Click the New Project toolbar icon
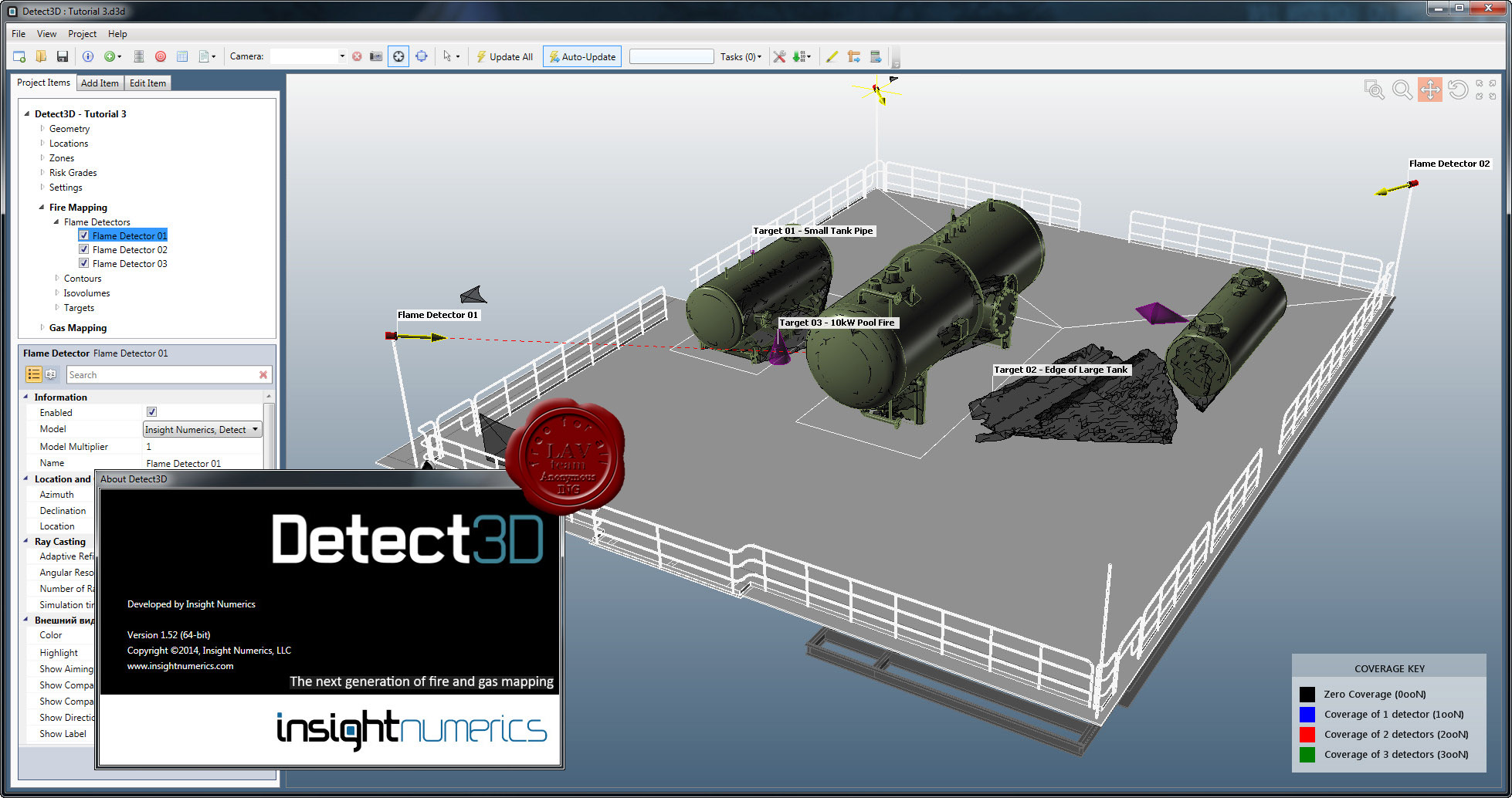 [19, 56]
